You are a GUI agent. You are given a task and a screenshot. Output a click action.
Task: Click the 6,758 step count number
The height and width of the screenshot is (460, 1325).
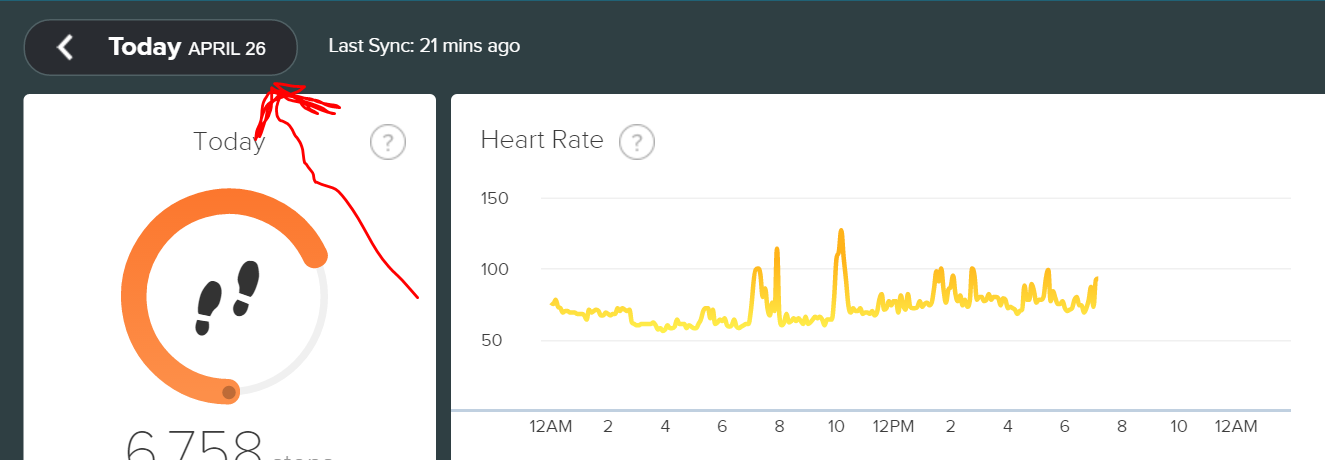click(194, 447)
